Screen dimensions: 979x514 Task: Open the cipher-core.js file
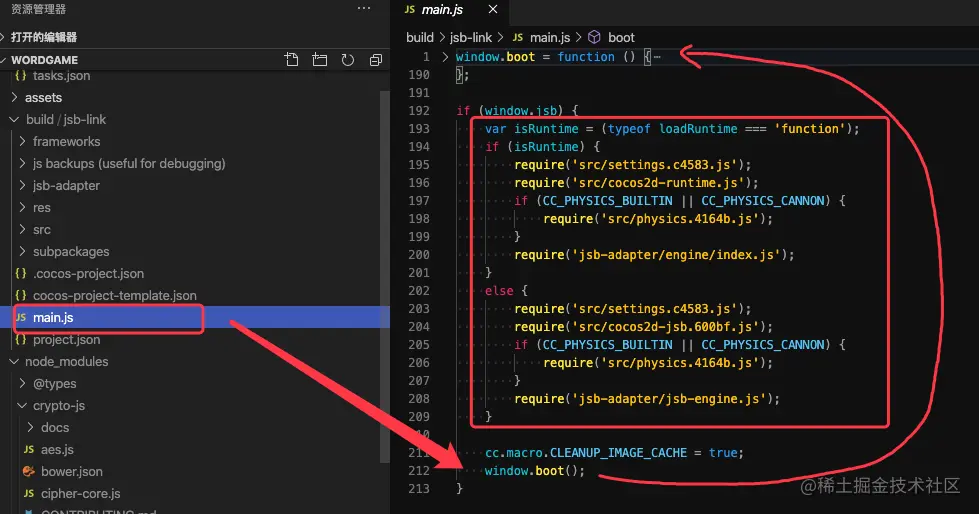coord(81,493)
